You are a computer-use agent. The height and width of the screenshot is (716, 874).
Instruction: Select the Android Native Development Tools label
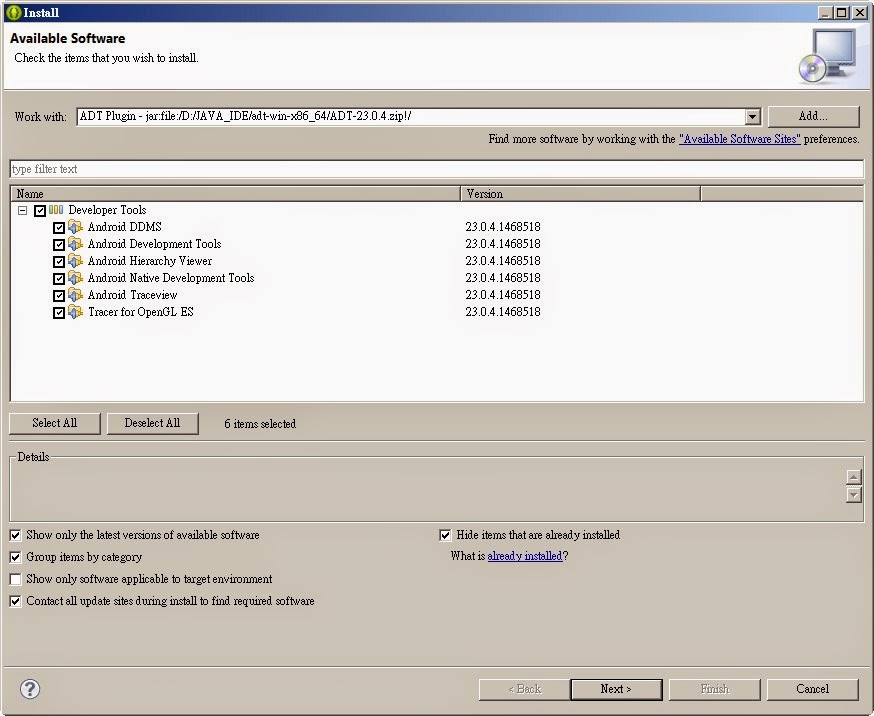[x=171, y=278]
